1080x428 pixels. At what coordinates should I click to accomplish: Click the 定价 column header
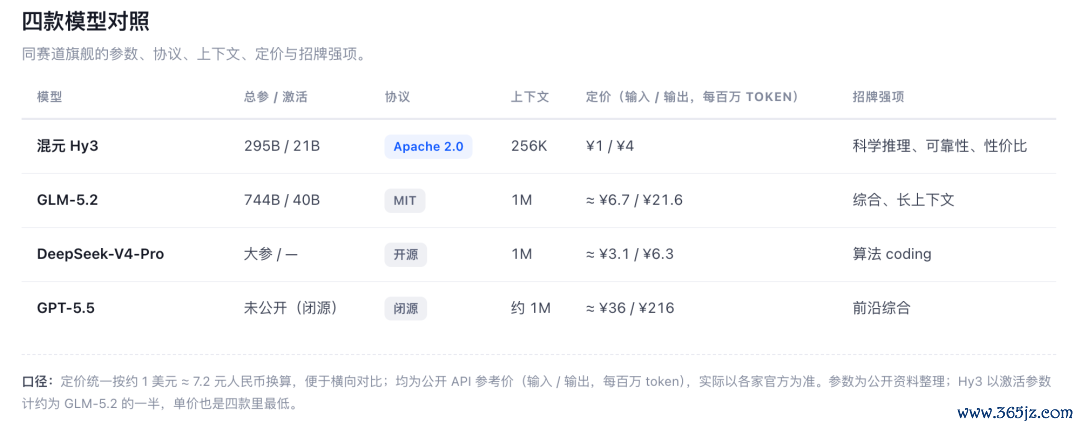(692, 97)
